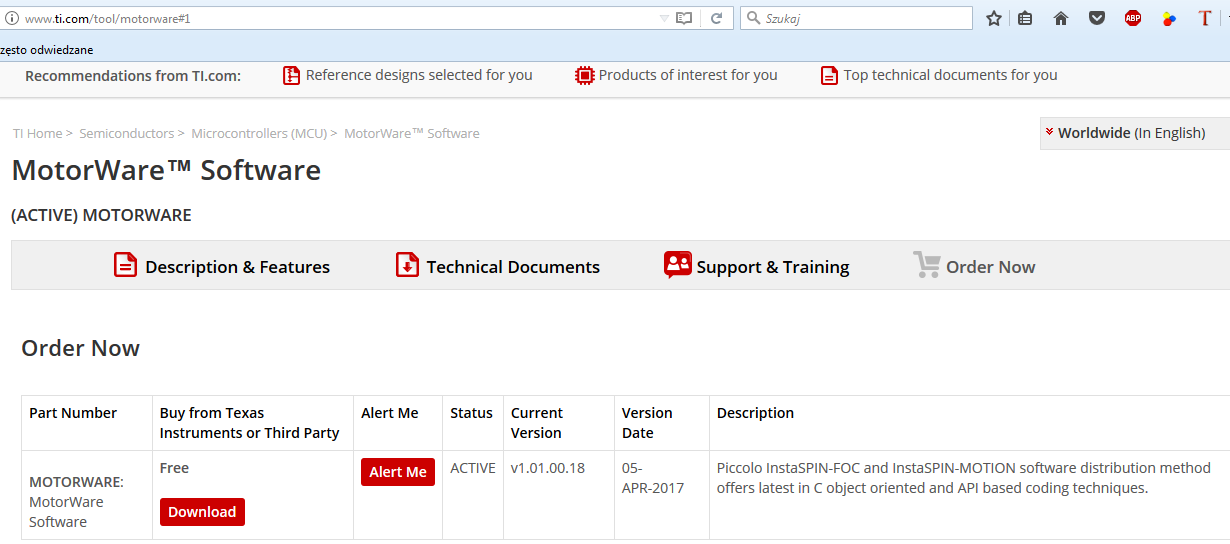Click the 05-APR-2017 date cell

[x=653, y=478]
